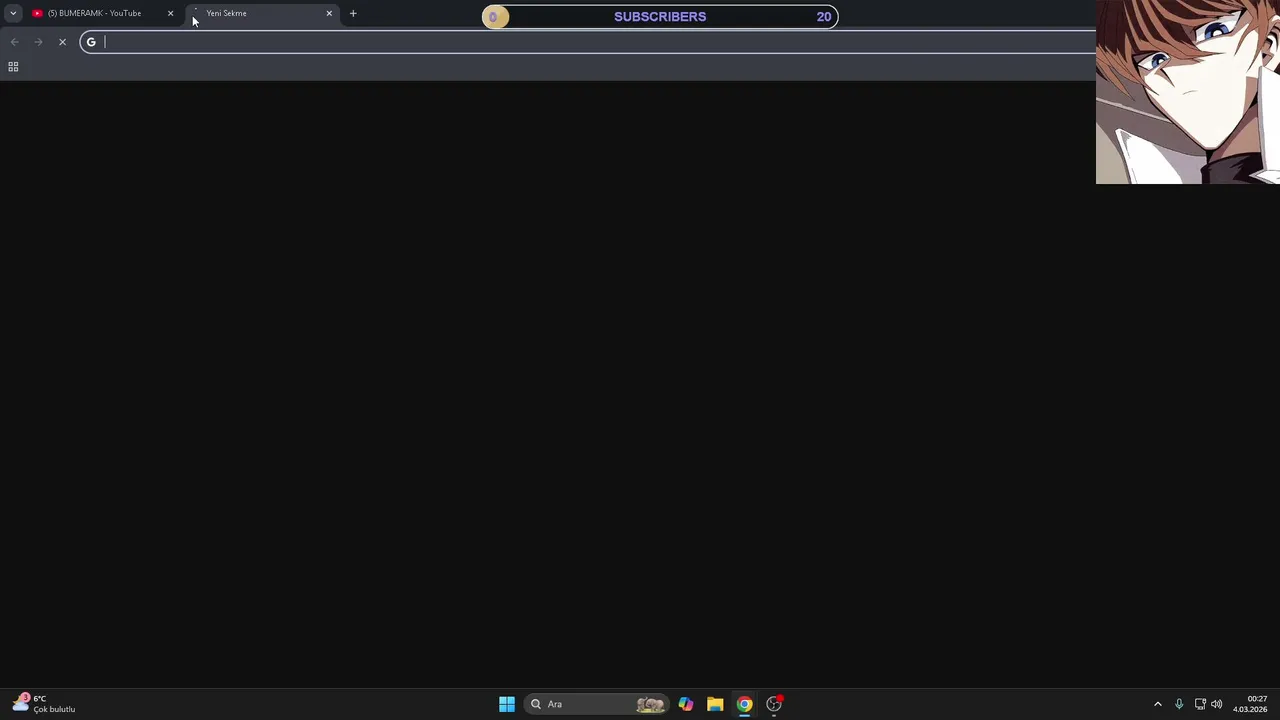Open the volume tray icon
Image resolution: width=1280 pixels, height=720 pixels.
(x=1217, y=704)
